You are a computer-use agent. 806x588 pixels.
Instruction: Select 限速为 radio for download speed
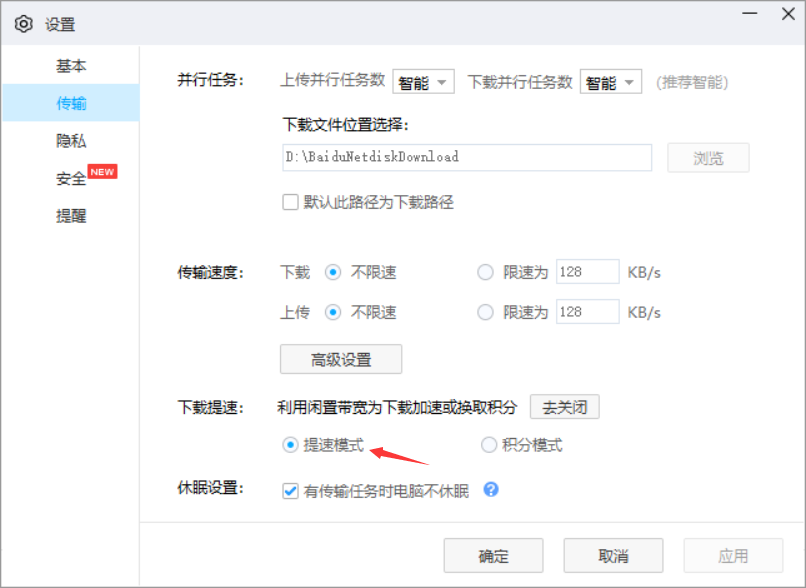(x=485, y=272)
